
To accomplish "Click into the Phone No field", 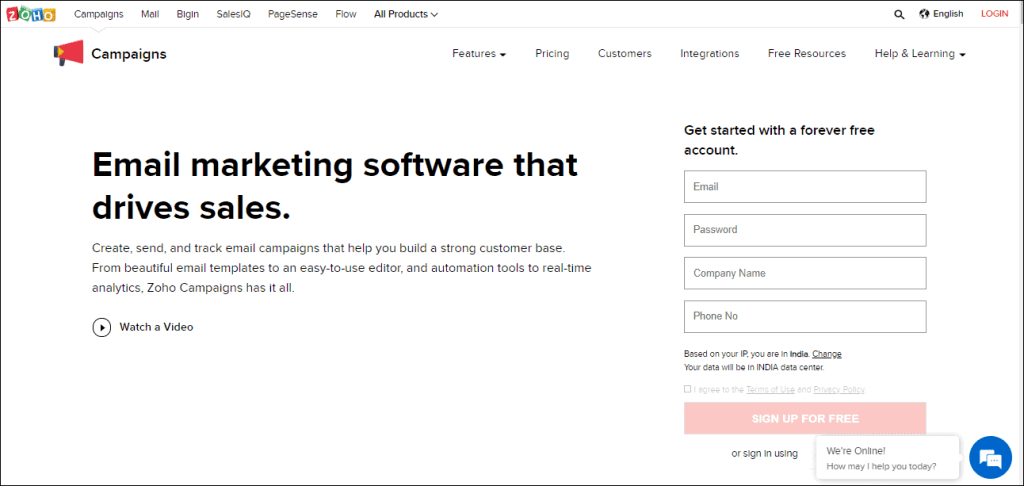I will (805, 316).
